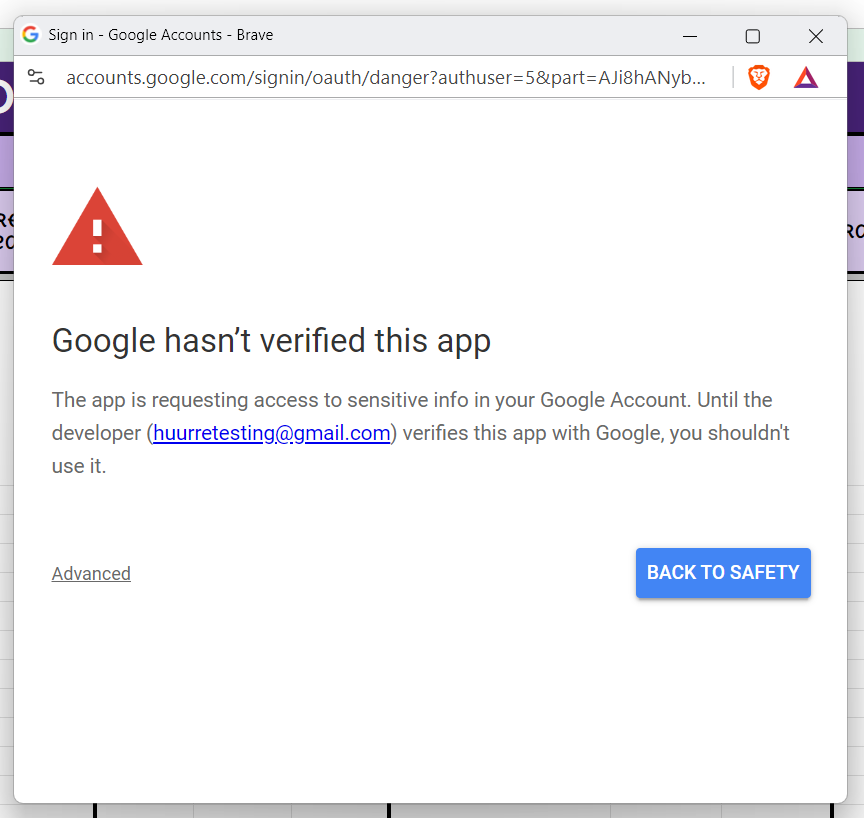Screen dimensions: 864x818
Task: Expand the Advanced options link
Action: point(91,573)
